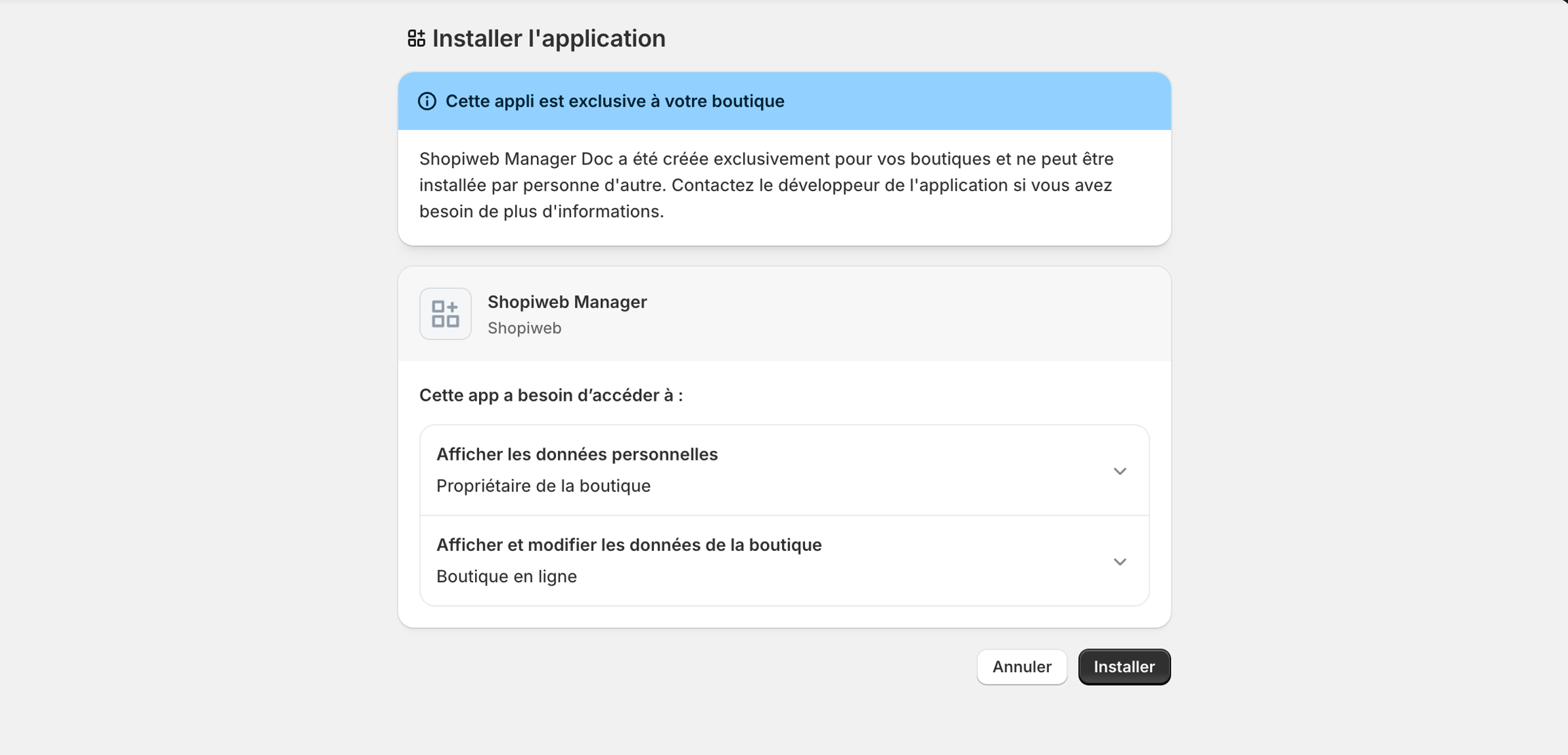Select the banner title about exclusive appli

[615, 101]
